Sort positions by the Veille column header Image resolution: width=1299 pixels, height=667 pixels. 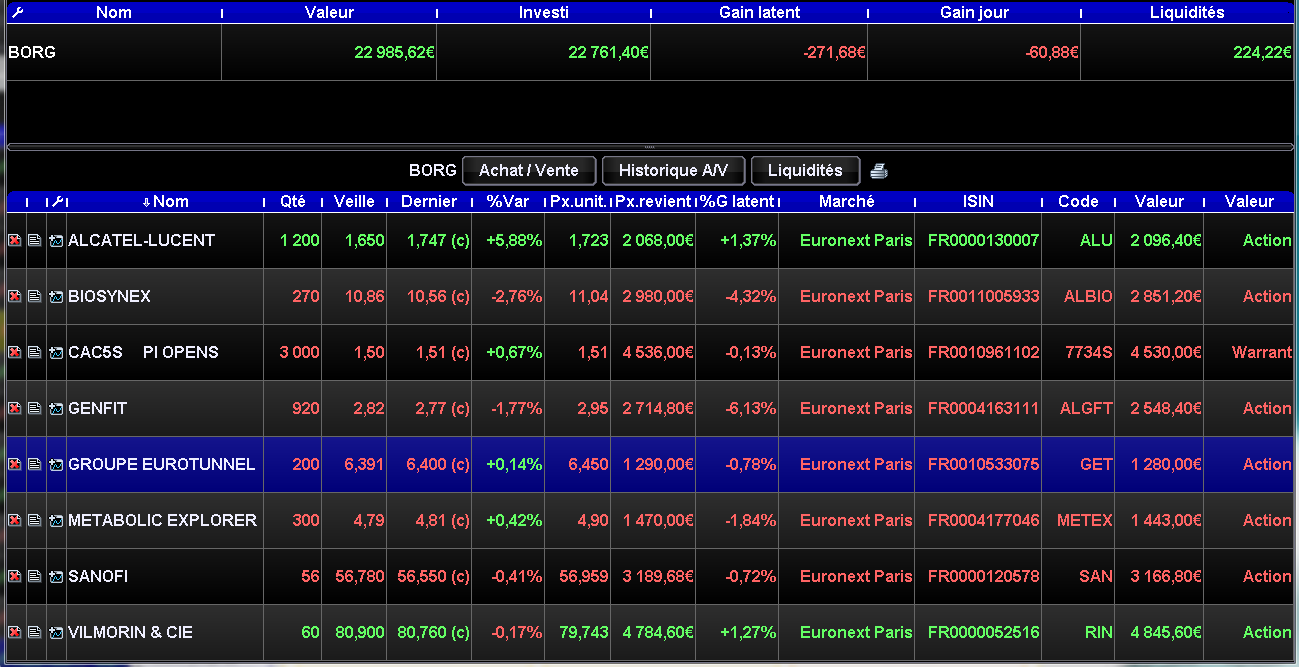pyautogui.click(x=355, y=201)
